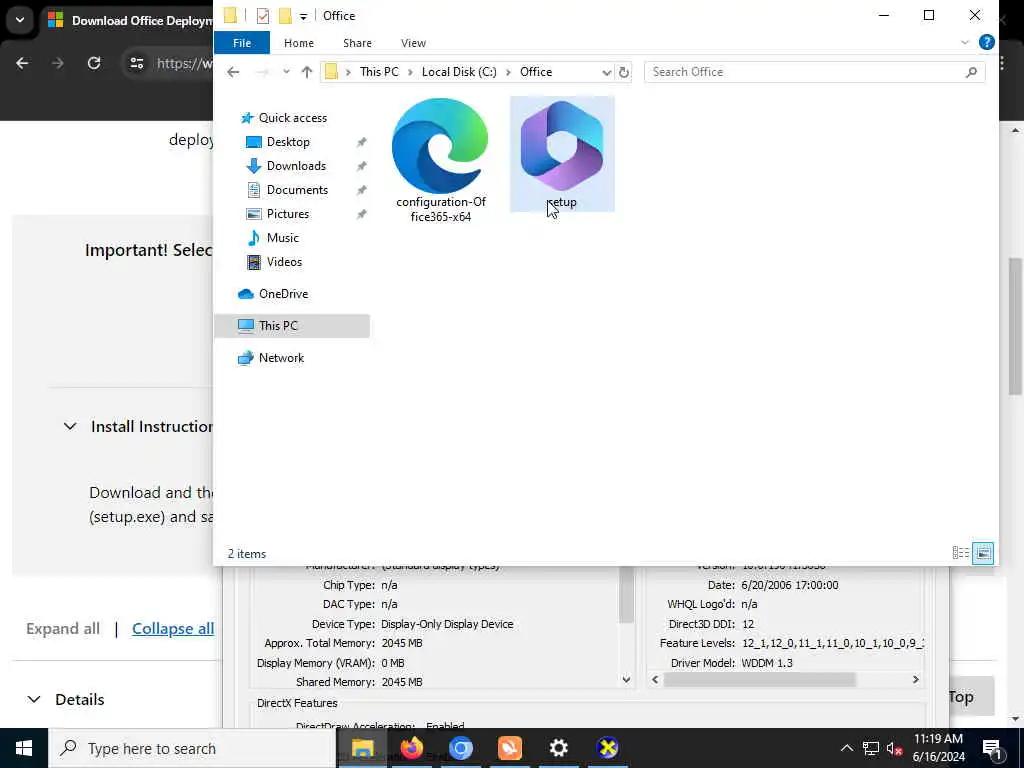Viewport: 1024px width, 768px height.
Task: Open recent locations dropdown in Explorer
Action: [x=286, y=72]
